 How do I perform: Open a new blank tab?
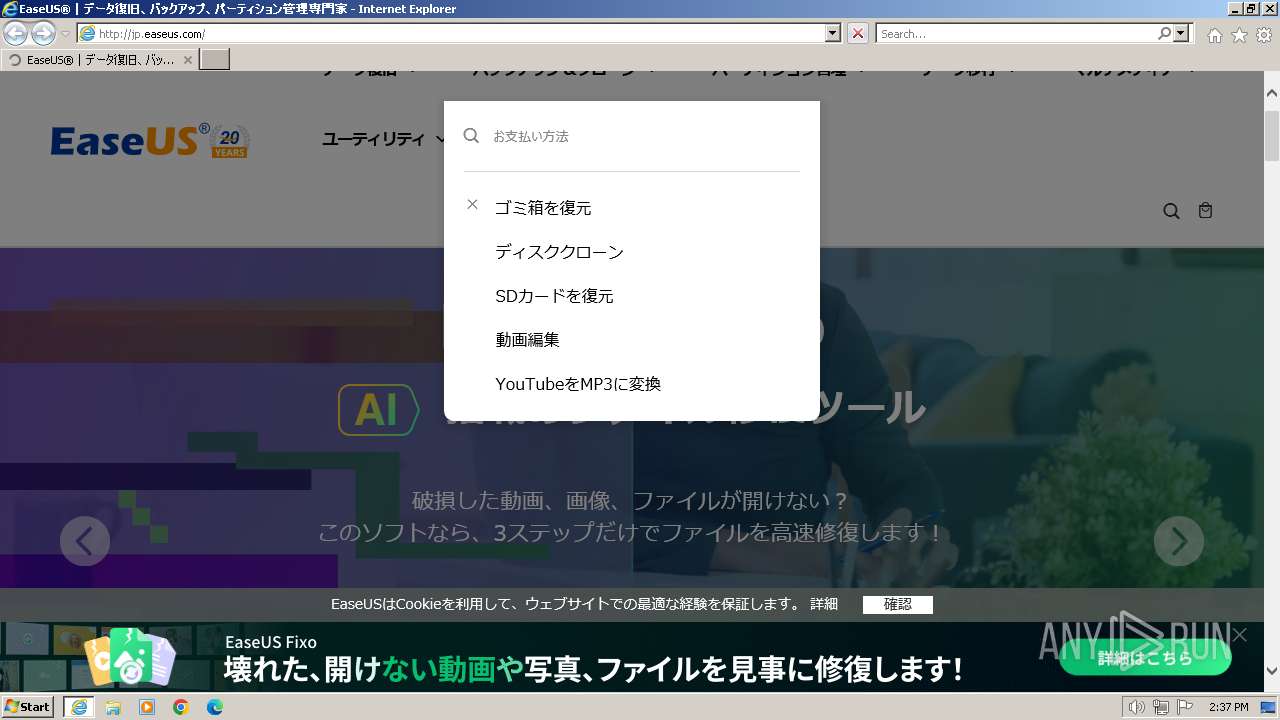pyautogui.click(x=215, y=60)
